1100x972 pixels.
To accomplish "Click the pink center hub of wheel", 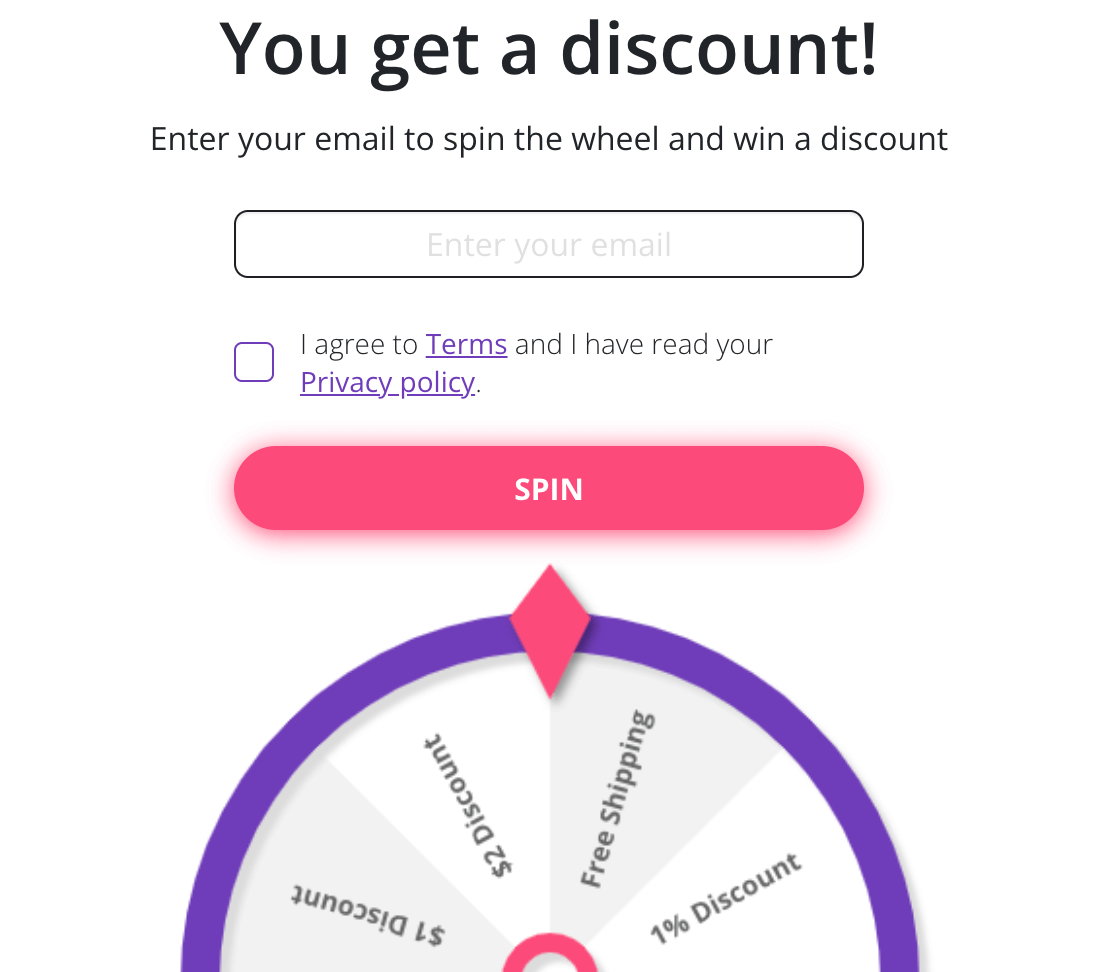I will tap(550, 954).
